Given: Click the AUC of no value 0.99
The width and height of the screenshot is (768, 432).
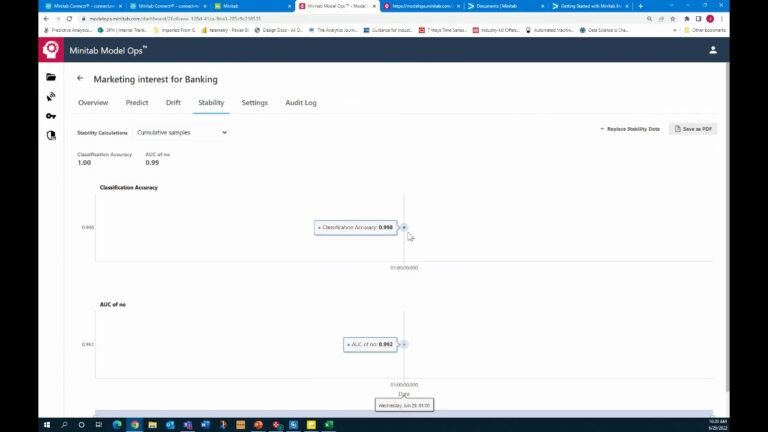Looking at the screenshot, I should (152, 163).
